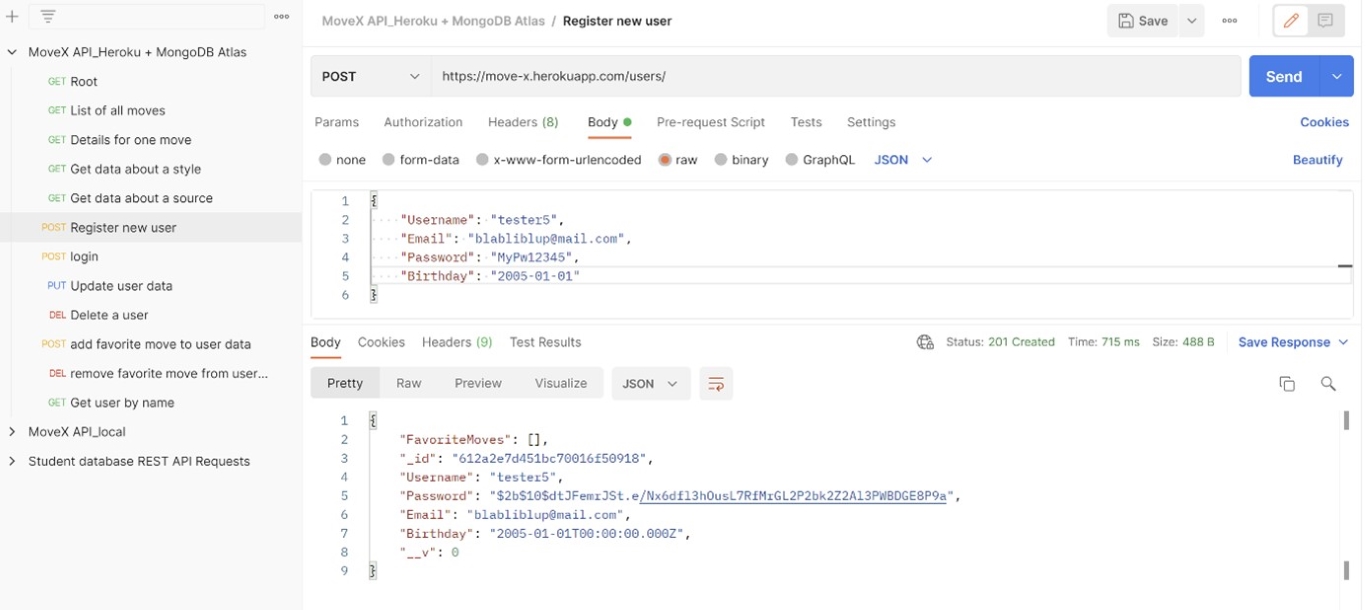Viewport: 1366px width, 610px height.
Task: Open the filter icon in sidebar search
Action: 47,16
